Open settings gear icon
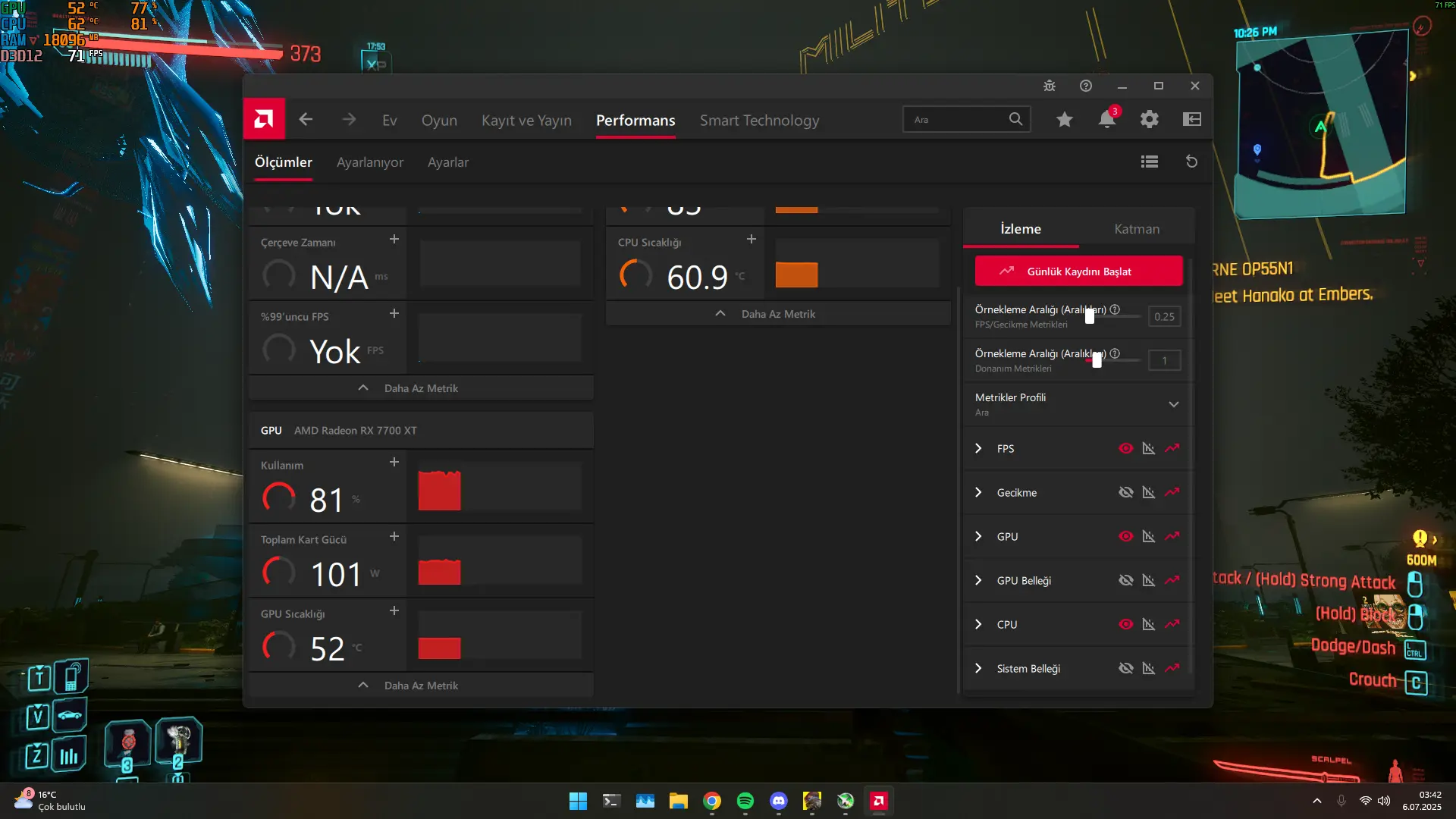The width and height of the screenshot is (1456, 819). [1150, 119]
